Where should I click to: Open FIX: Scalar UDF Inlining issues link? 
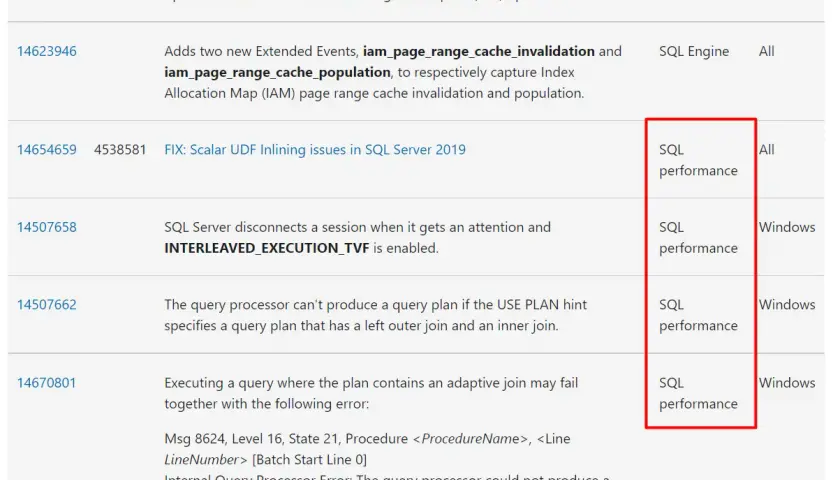click(x=314, y=149)
